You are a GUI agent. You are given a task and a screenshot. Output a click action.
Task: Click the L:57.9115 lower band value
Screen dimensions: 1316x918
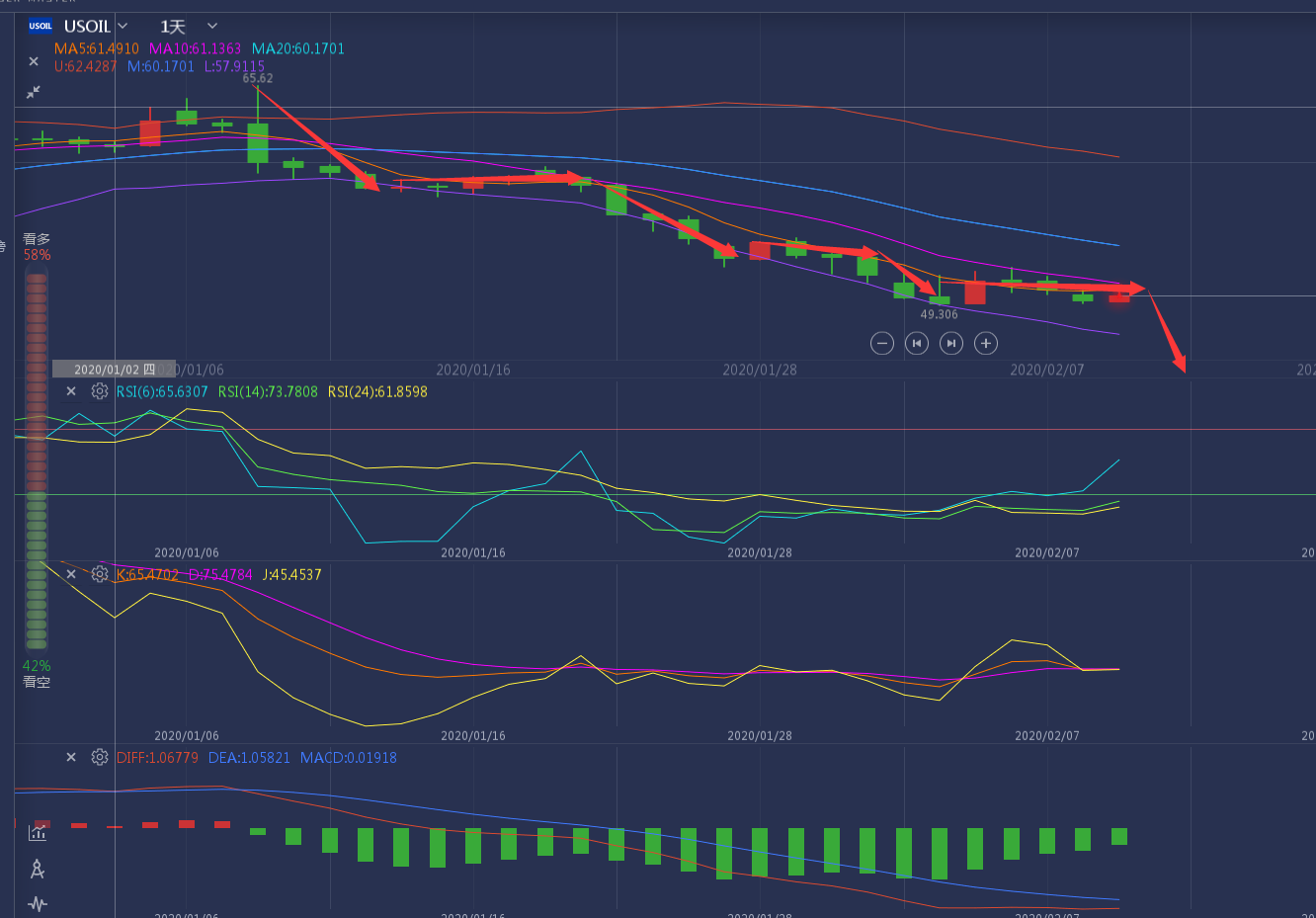point(234,66)
